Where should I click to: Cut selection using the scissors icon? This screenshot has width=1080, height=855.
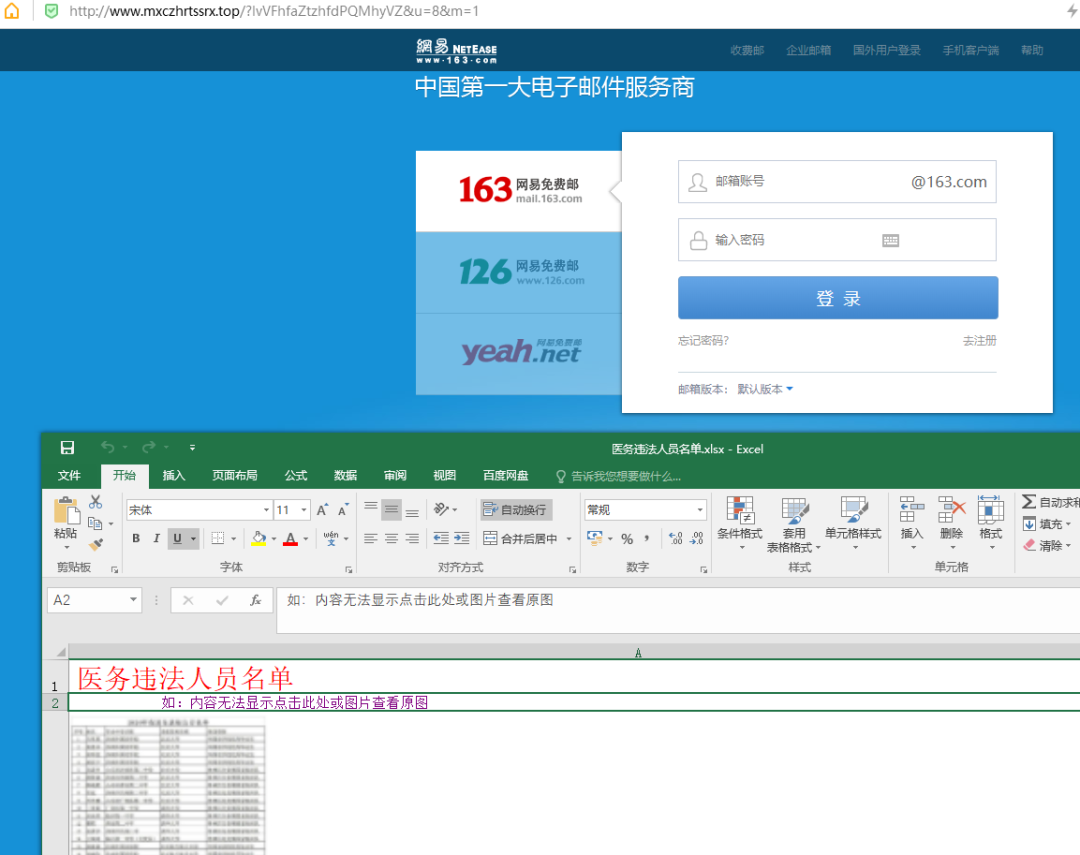click(x=96, y=502)
